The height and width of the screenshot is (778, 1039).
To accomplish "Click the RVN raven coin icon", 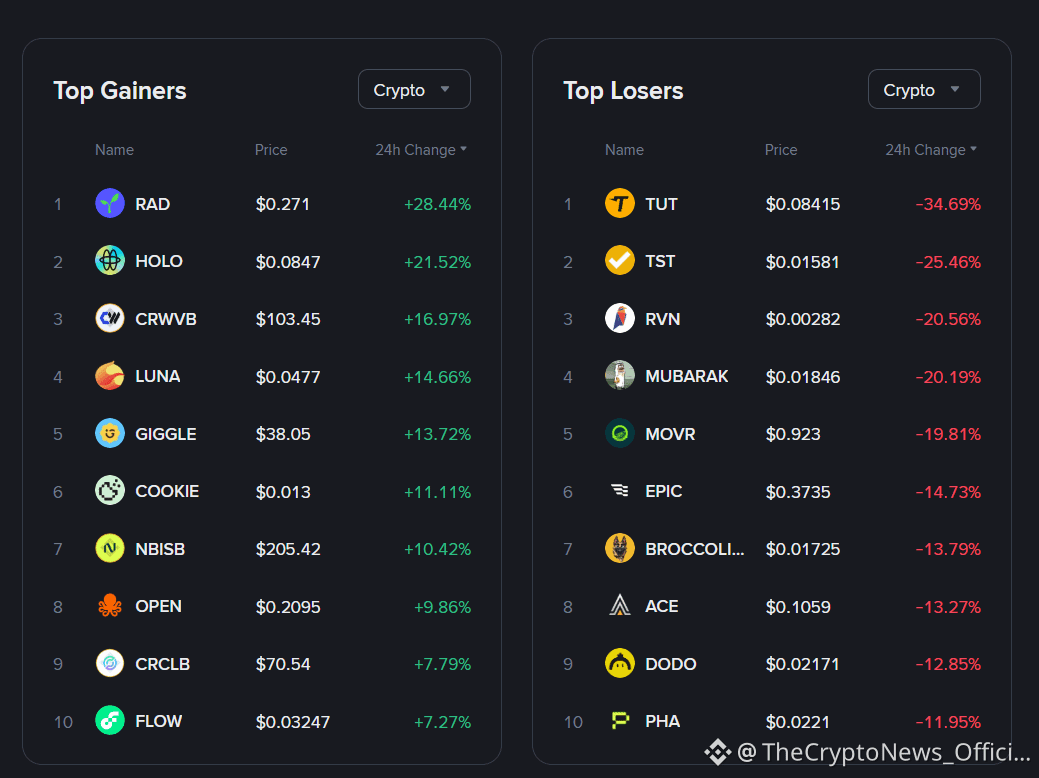I will pyautogui.click(x=620, y=319).
